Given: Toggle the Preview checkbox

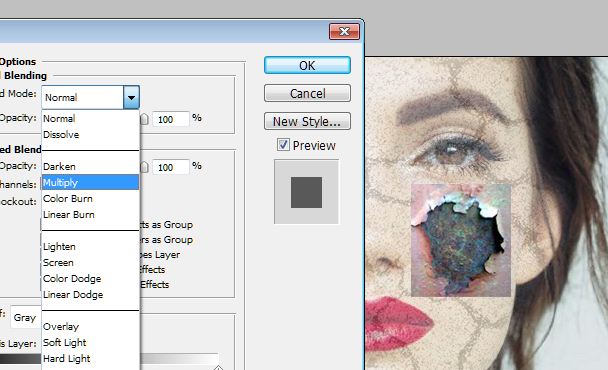Looking at the screenshot, I should [x=283, y=145].
